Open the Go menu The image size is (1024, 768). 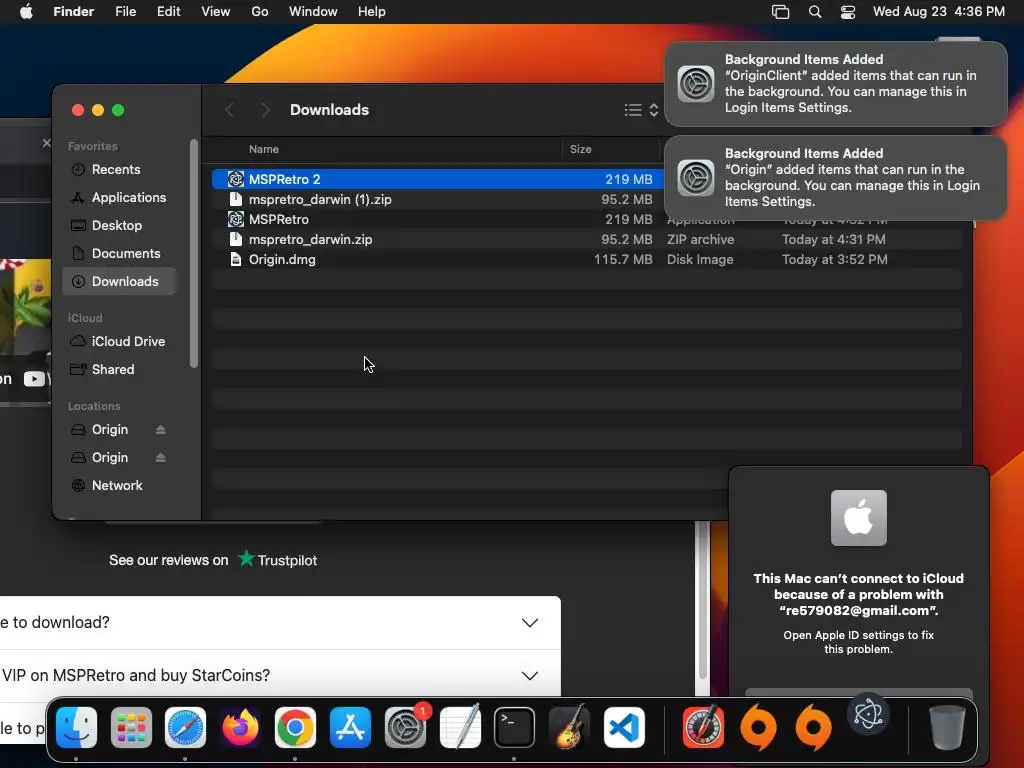point(260,12)
